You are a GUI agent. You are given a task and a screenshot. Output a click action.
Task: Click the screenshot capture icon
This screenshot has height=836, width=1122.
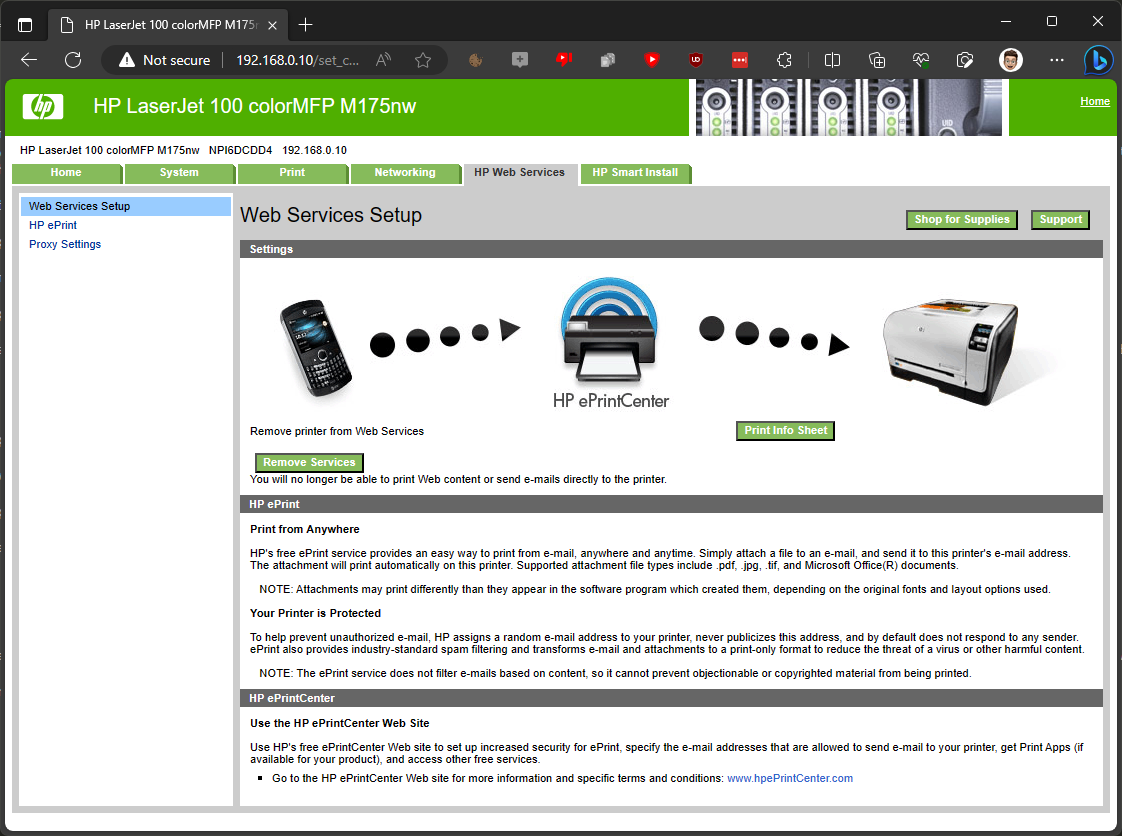[965, 60]
